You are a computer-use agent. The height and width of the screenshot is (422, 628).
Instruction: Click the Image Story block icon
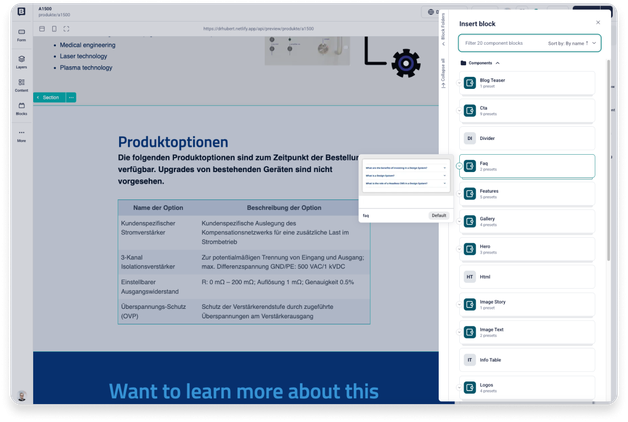pos(469,304)
